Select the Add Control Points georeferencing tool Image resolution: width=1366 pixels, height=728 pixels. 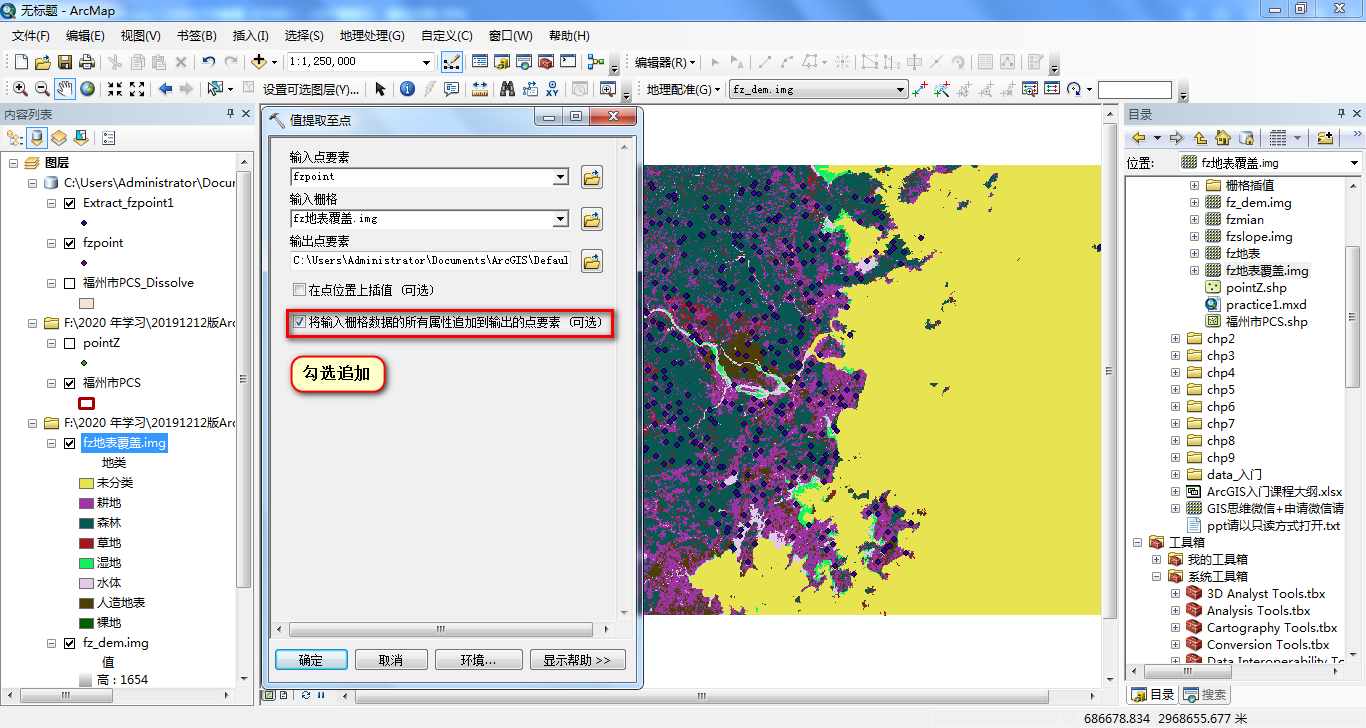click(x=919, y=88)
